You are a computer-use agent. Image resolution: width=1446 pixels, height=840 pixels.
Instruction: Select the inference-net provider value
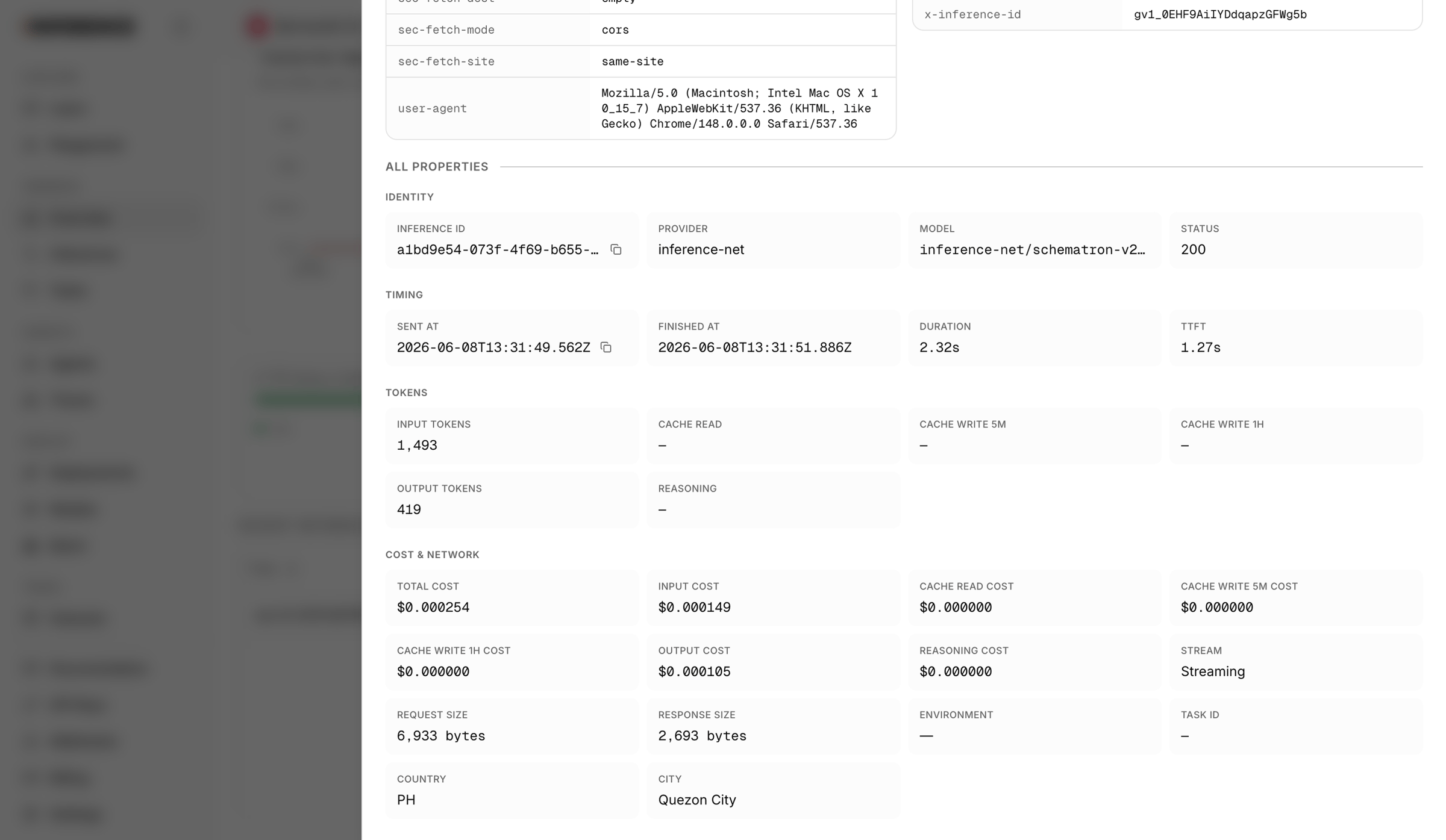[x=701, y=249]
